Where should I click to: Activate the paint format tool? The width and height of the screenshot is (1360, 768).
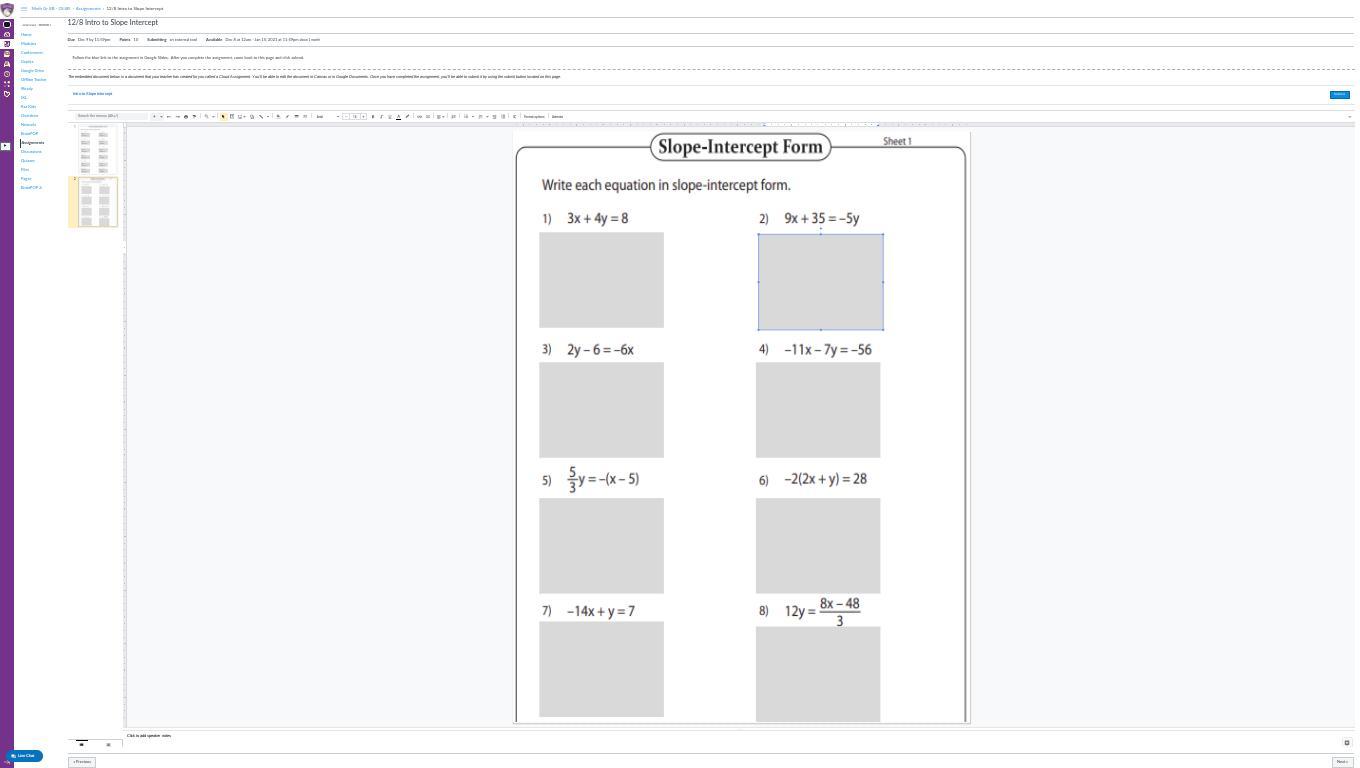pos(194,116)
